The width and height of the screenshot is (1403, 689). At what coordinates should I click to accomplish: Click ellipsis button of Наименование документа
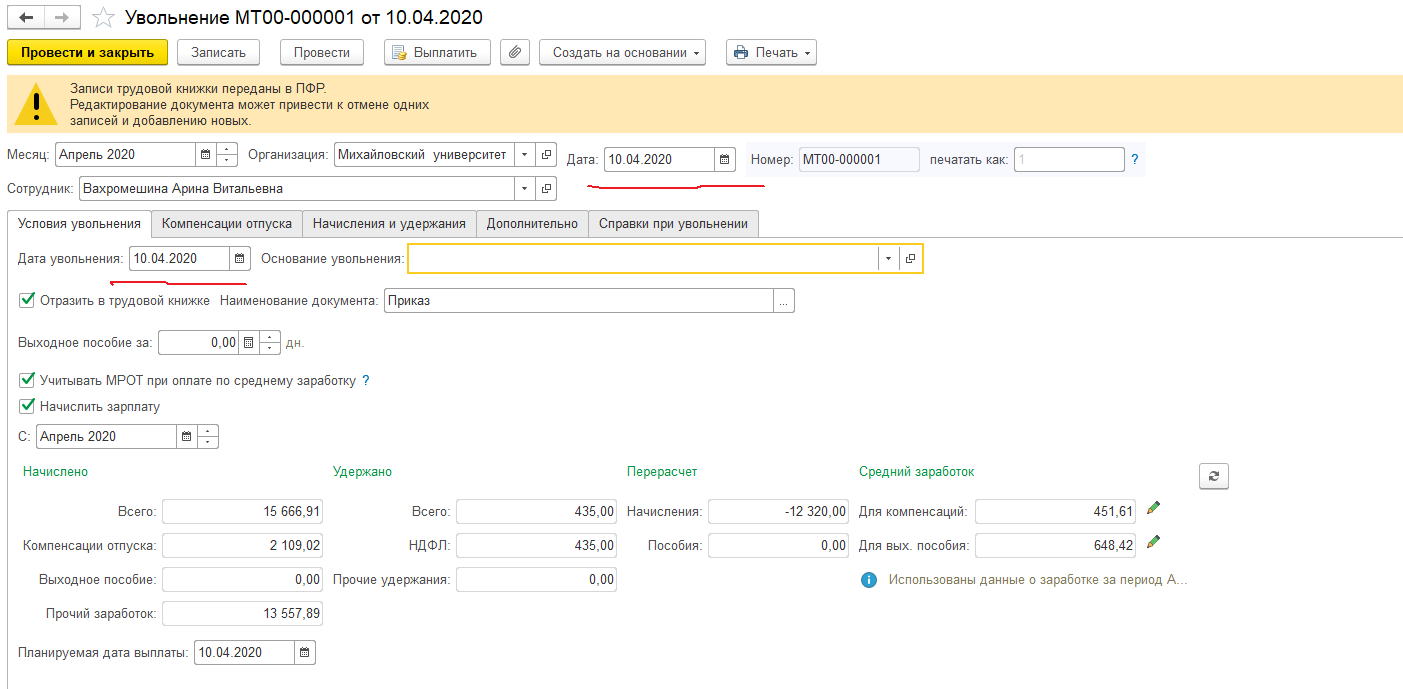tap(784, 301)
